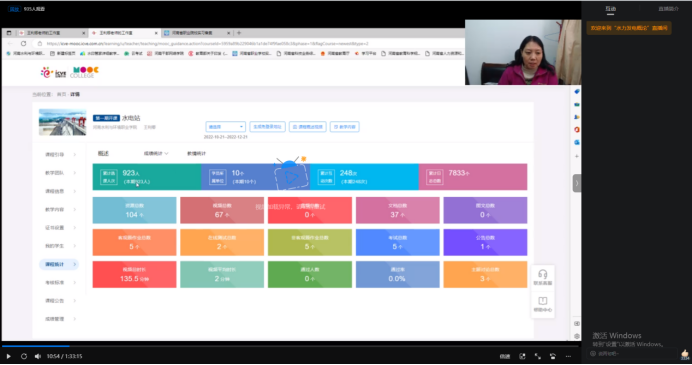
Task: Click the 水电站 course thumbnail image
Action: tap(63, 122)
